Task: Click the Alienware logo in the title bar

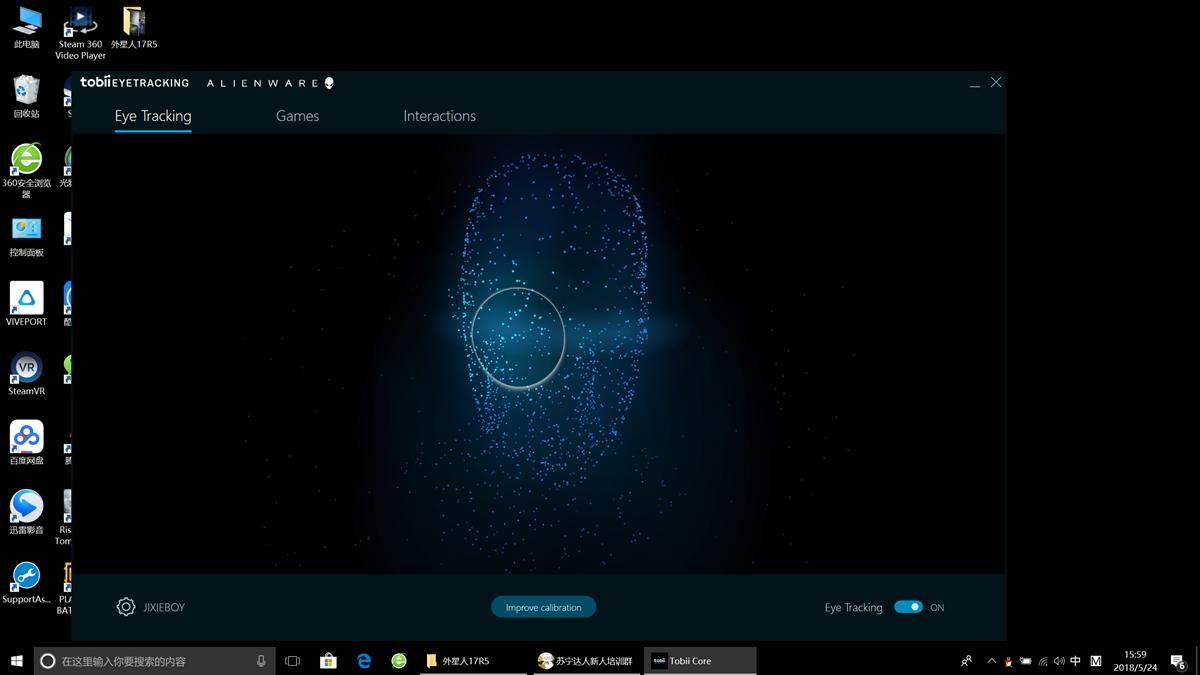Action: 268,83
